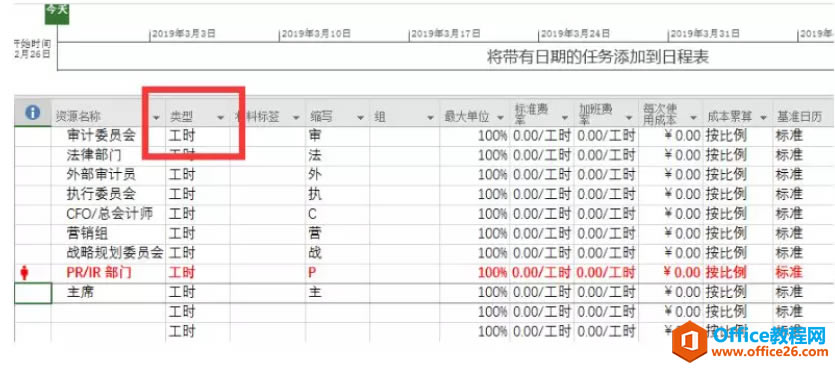Open the 每次使用成本 column filter arrow
The width and height of the screenshot is (835, 369).
pyautogui.click(x=693, y=117)
